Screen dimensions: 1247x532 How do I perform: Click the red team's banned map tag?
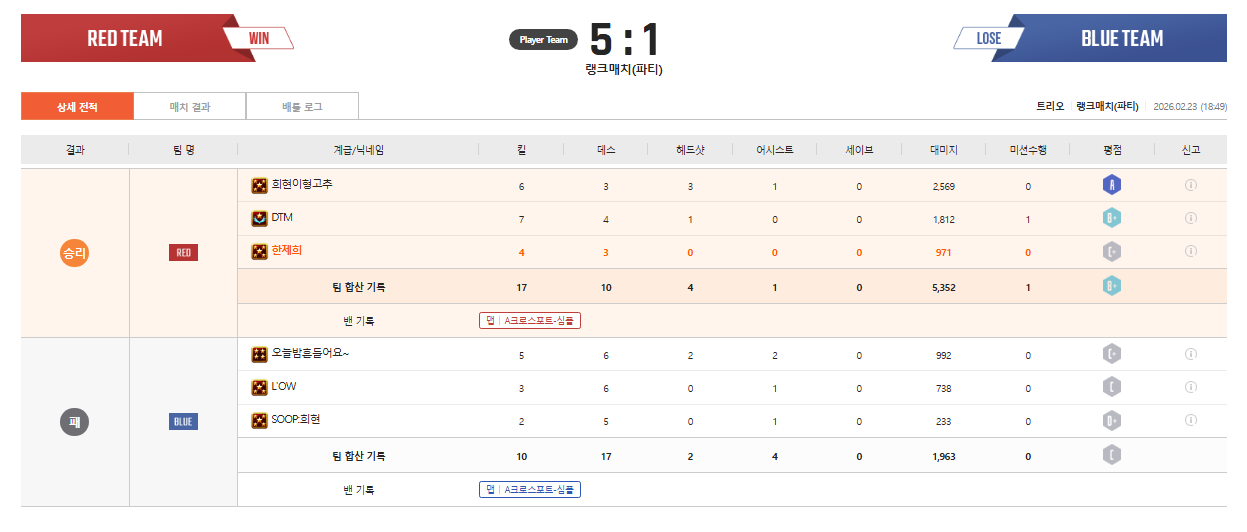click(x=530, y=321)
